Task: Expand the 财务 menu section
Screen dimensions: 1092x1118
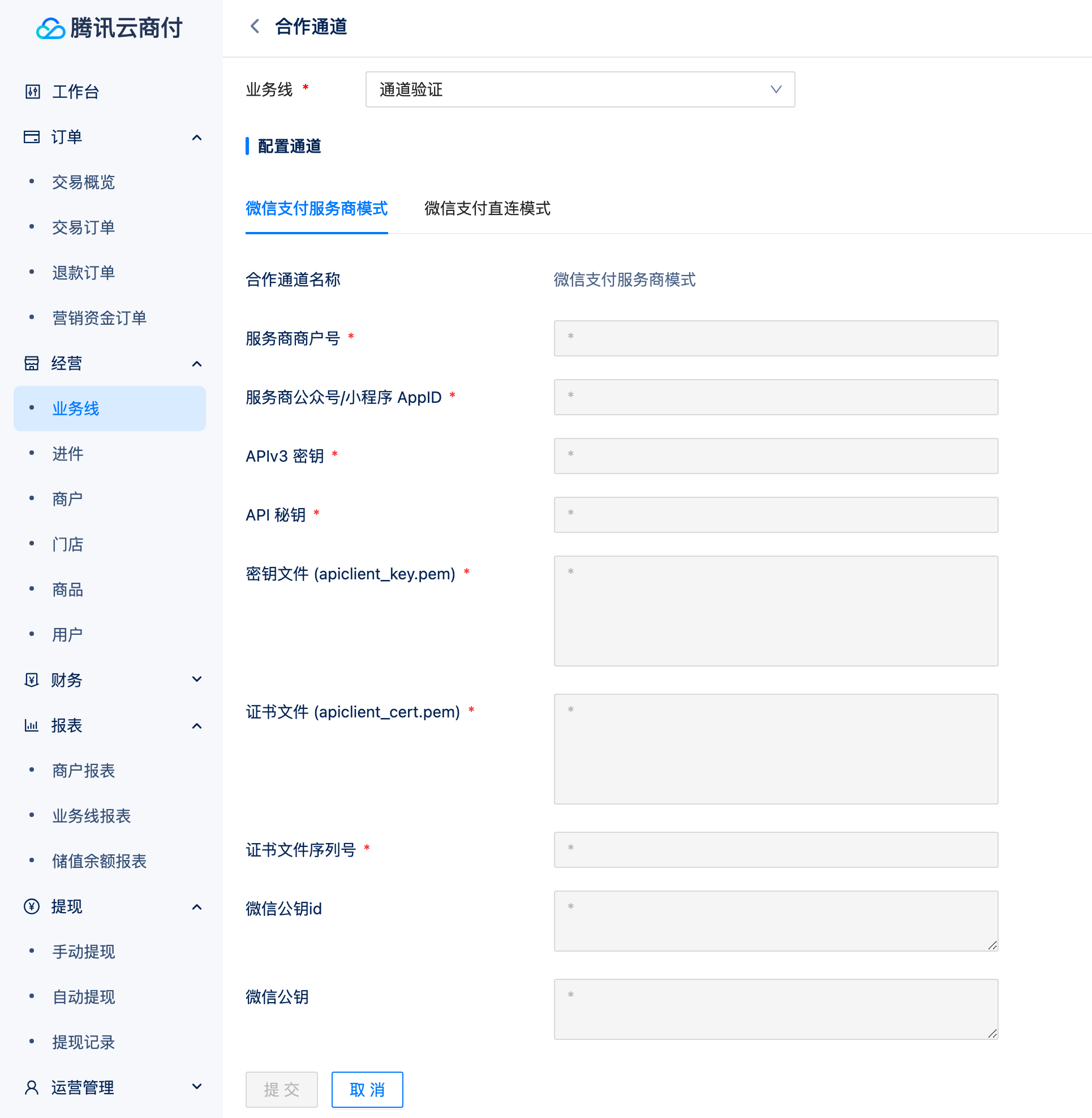Action: [197, 679]
